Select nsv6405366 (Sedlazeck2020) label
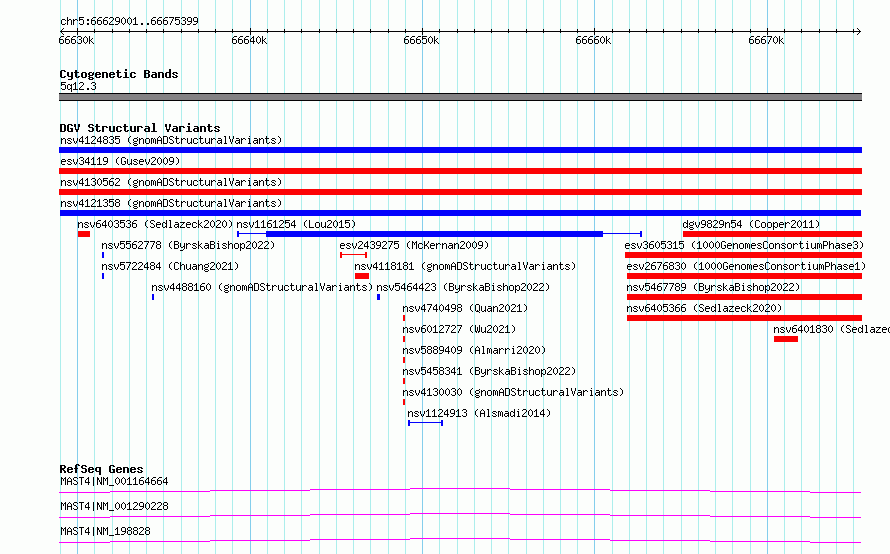The image size is (890, 554). coord(704,308)
